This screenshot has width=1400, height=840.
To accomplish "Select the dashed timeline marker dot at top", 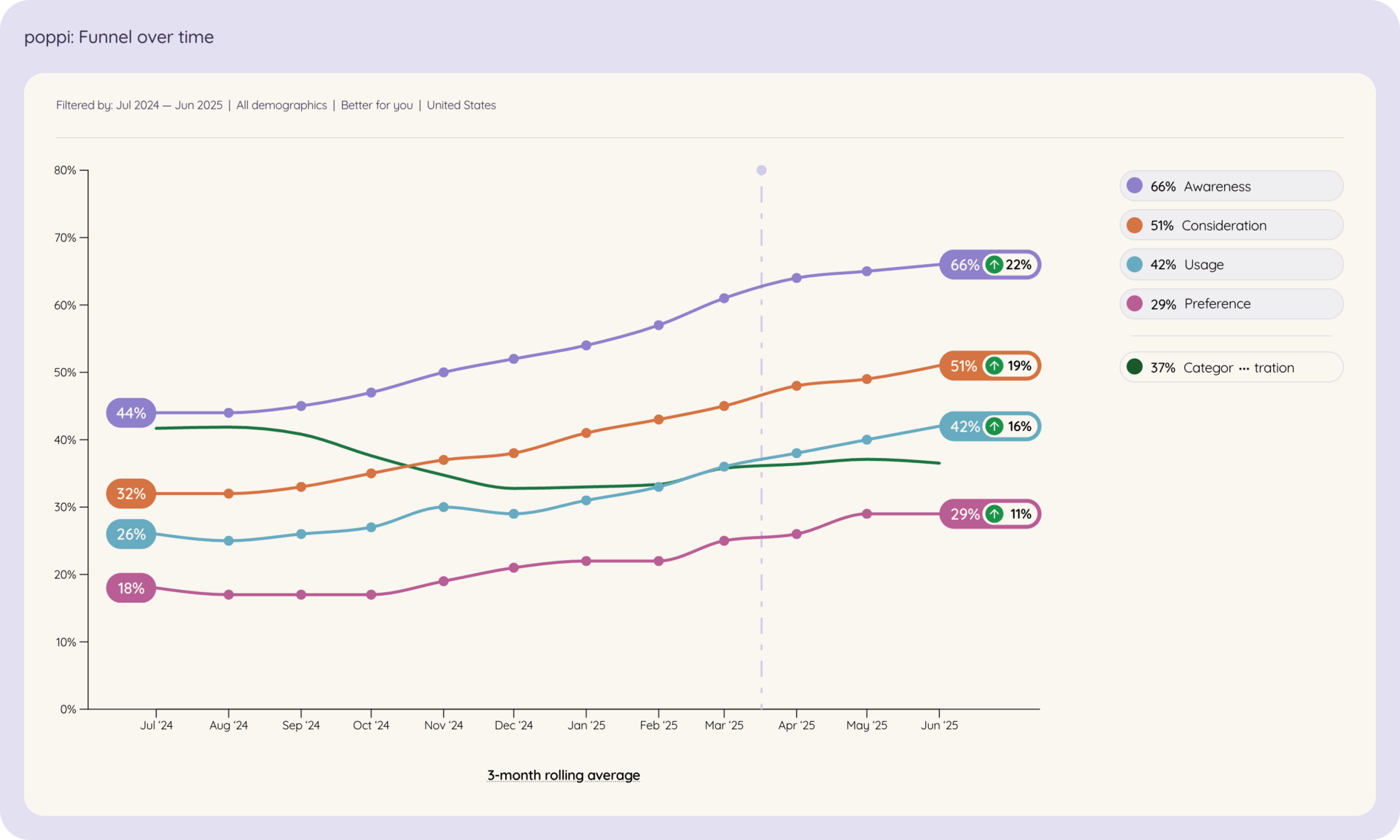I will pyautogui.click(x=761, y=170).
